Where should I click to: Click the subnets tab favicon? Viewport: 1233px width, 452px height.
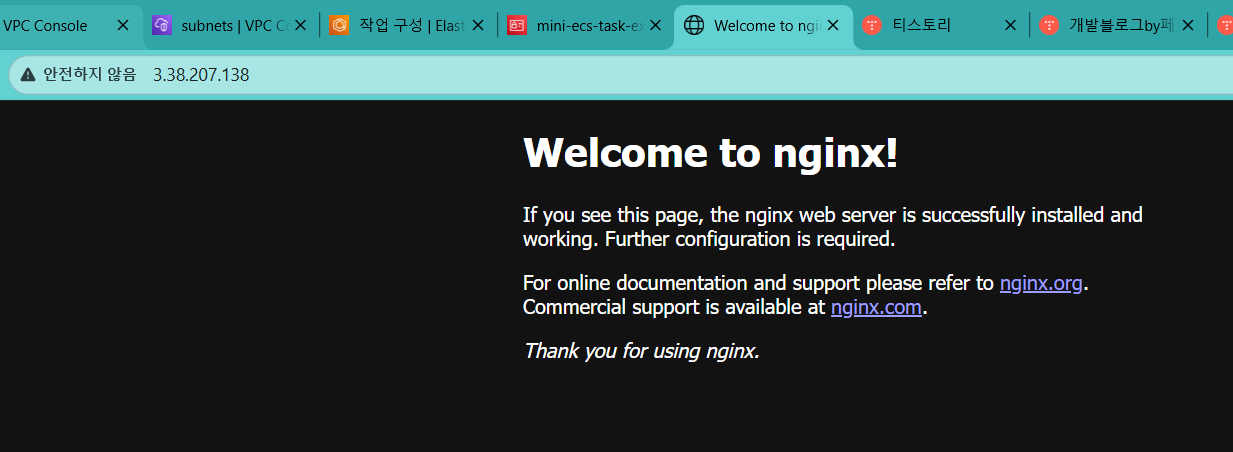[x=161, y=26]
